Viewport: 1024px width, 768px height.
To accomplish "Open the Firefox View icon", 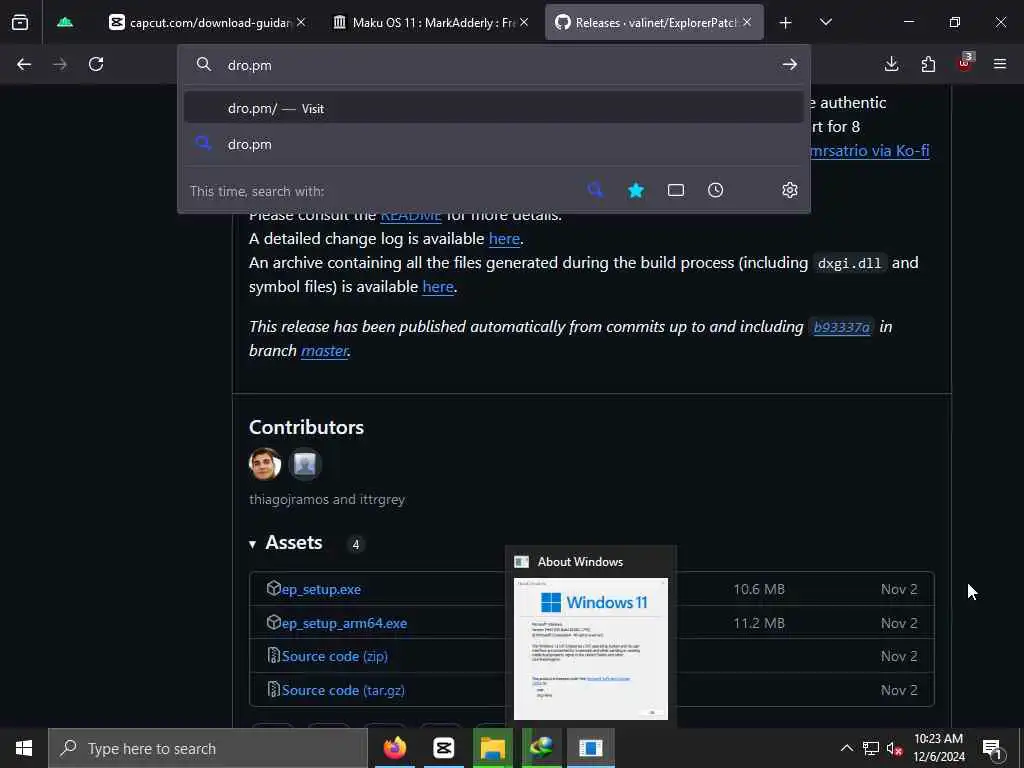I will (x=20, y=22).
